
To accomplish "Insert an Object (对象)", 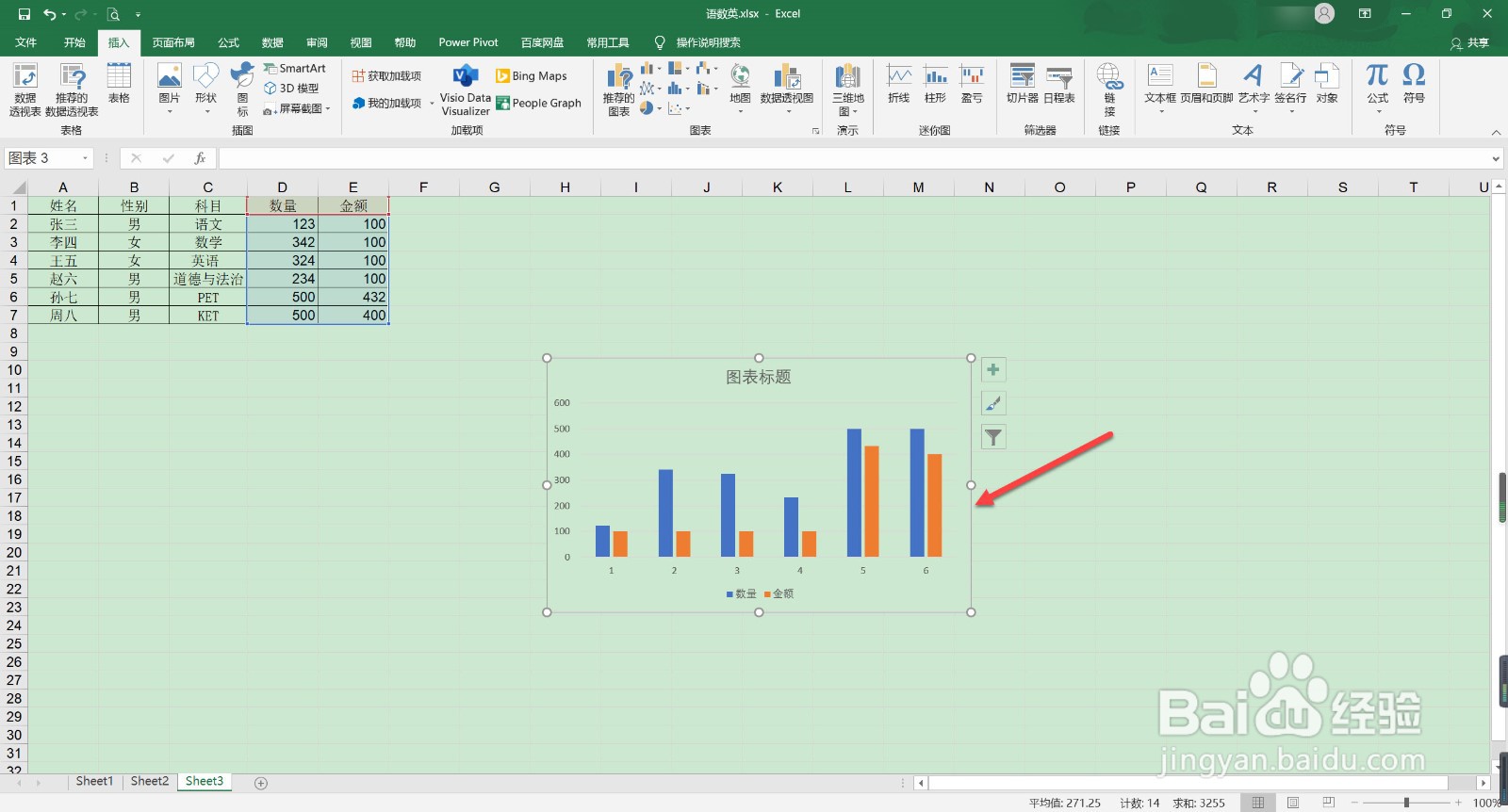I will point(1327,84).
